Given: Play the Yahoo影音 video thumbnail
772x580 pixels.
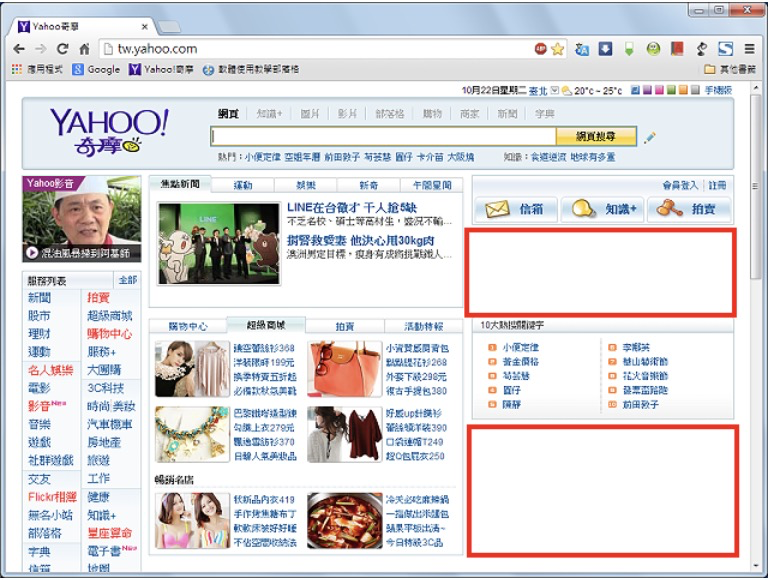Looking at the screenshot, I should [82, 219].
